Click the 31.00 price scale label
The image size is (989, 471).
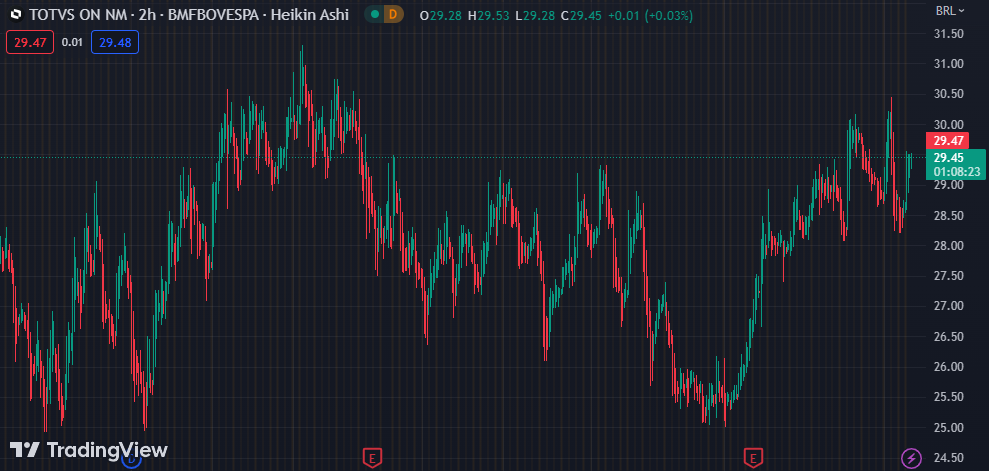click(949, 64)
